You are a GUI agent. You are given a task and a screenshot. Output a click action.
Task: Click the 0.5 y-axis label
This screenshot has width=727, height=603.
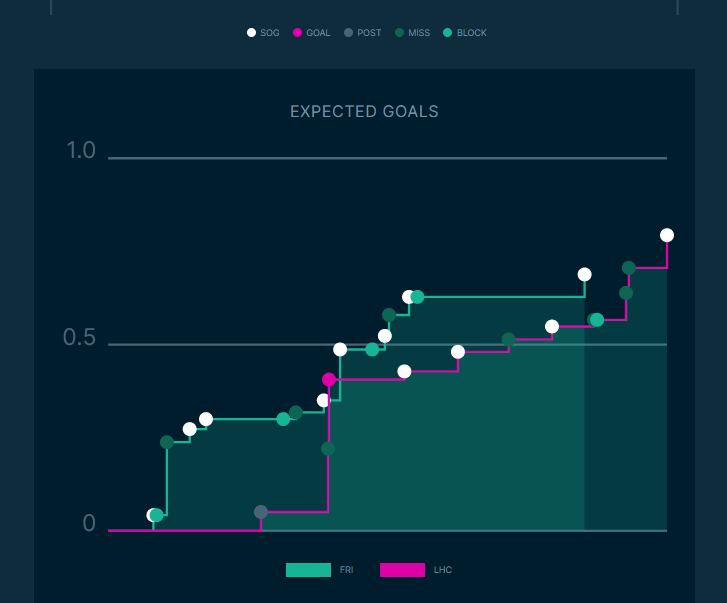79,338
